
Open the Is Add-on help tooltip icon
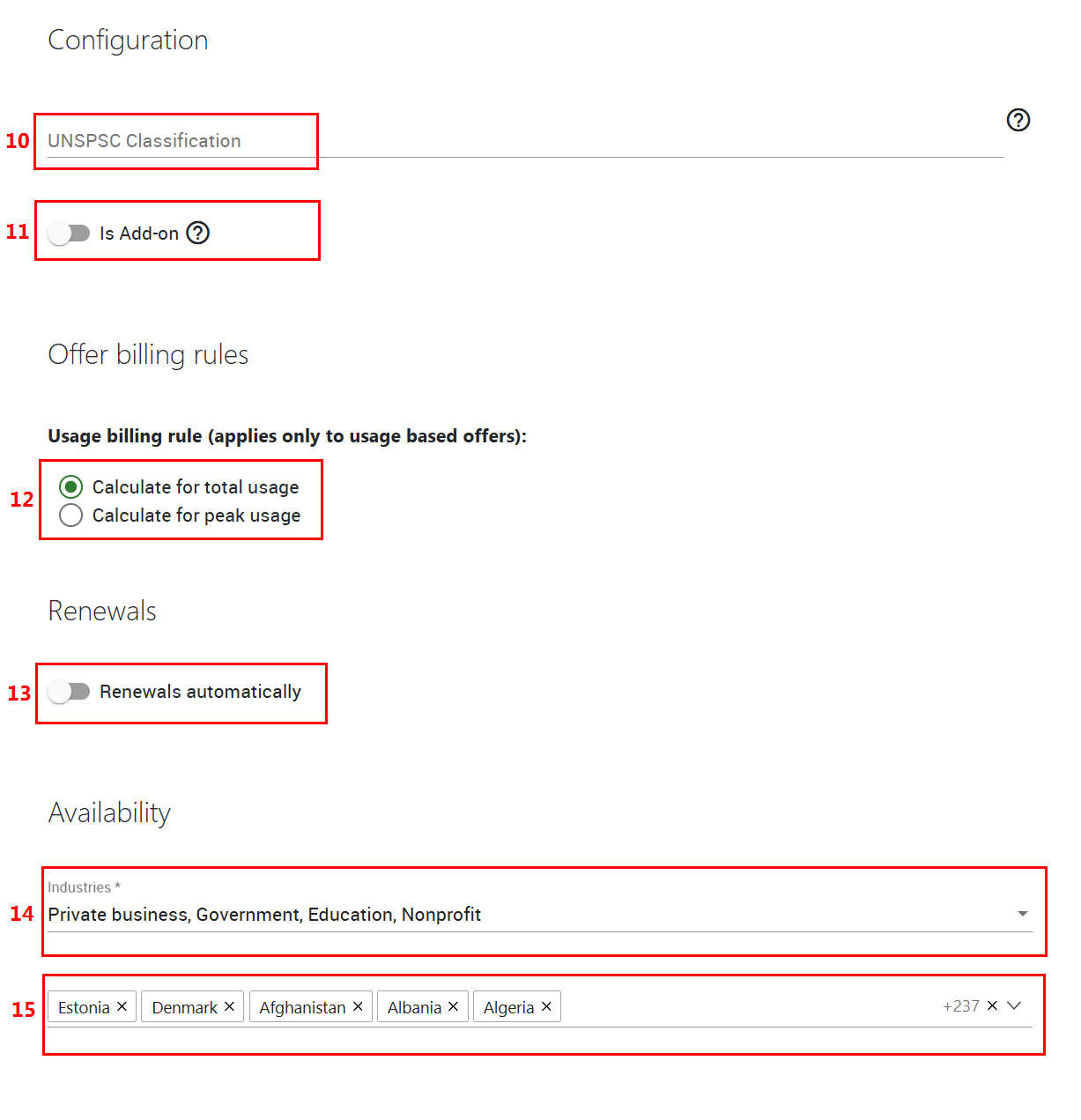tap(198, 233)
